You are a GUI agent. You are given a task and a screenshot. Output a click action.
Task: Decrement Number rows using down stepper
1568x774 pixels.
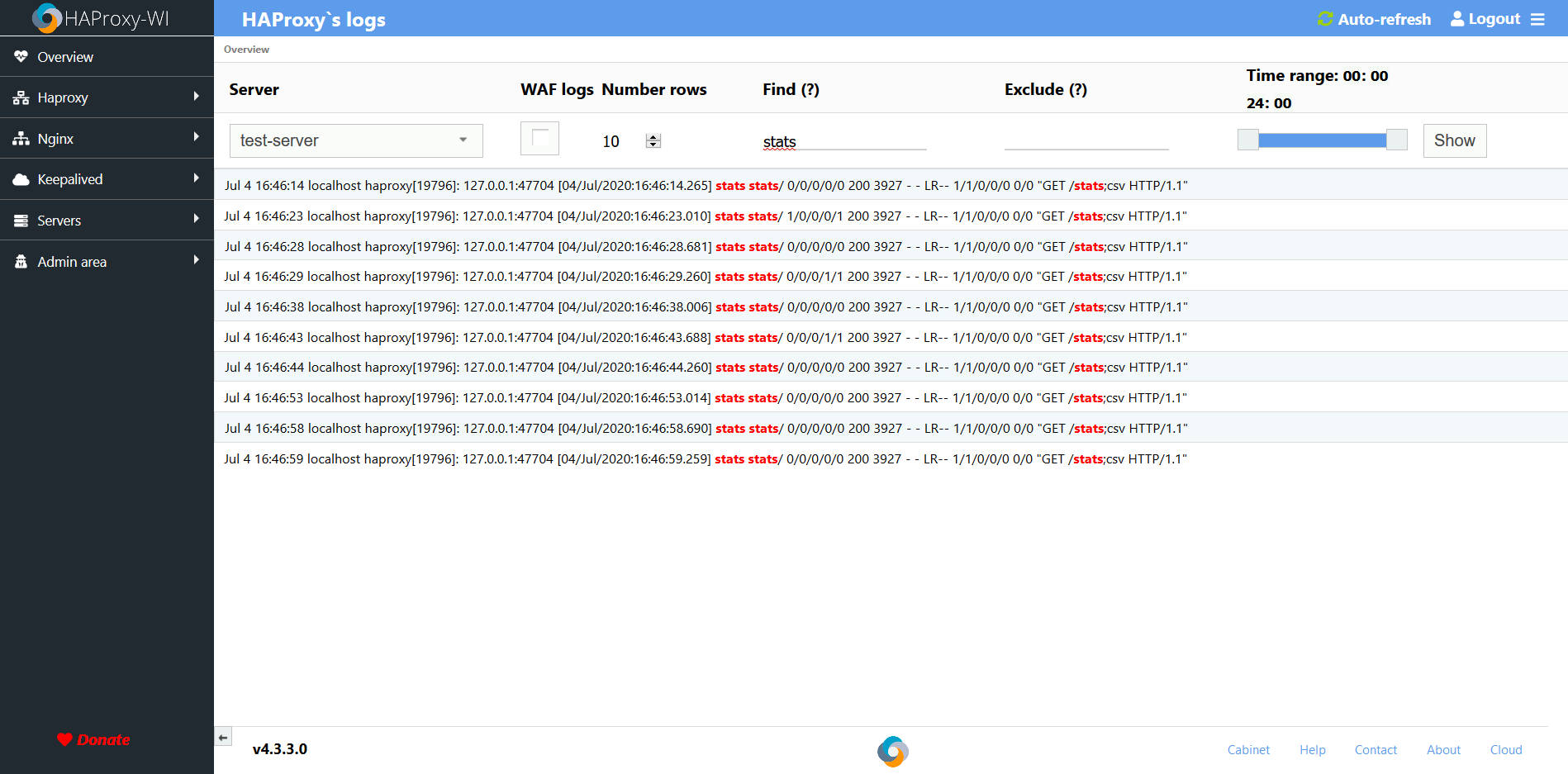[x=653, y=145]
